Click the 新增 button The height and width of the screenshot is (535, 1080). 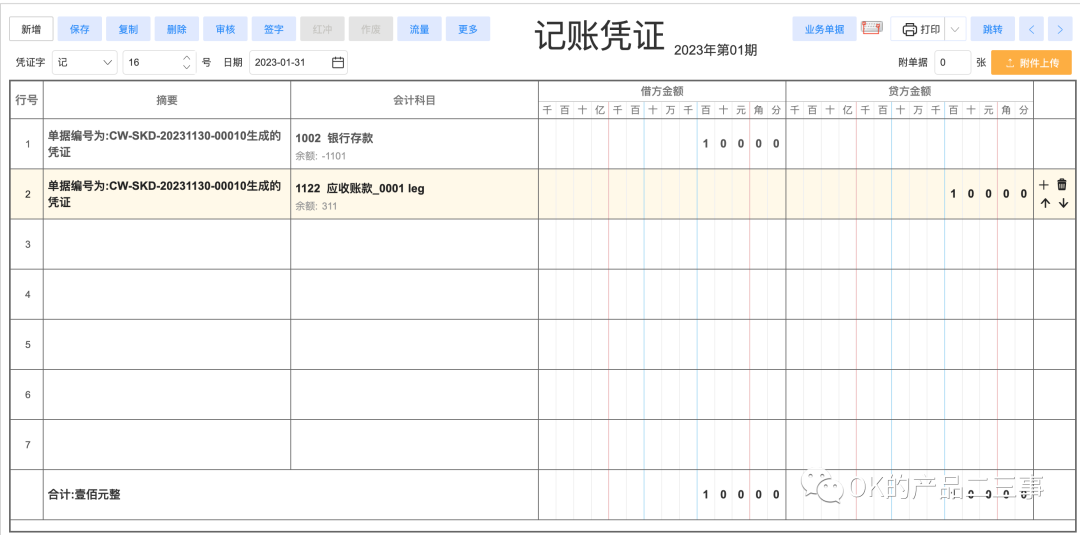pos(31,29)
